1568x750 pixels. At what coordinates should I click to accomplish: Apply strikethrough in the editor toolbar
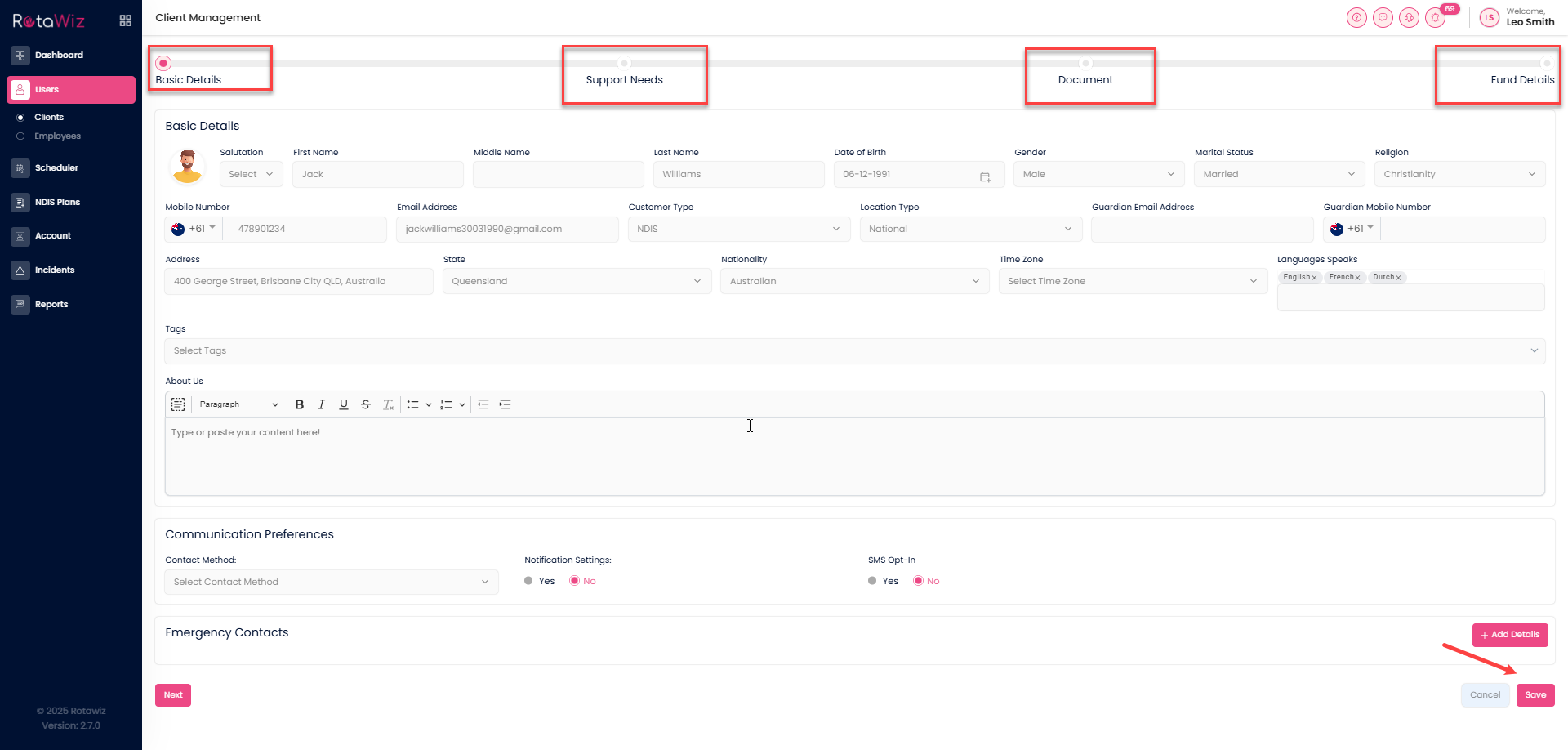[366, 404]
